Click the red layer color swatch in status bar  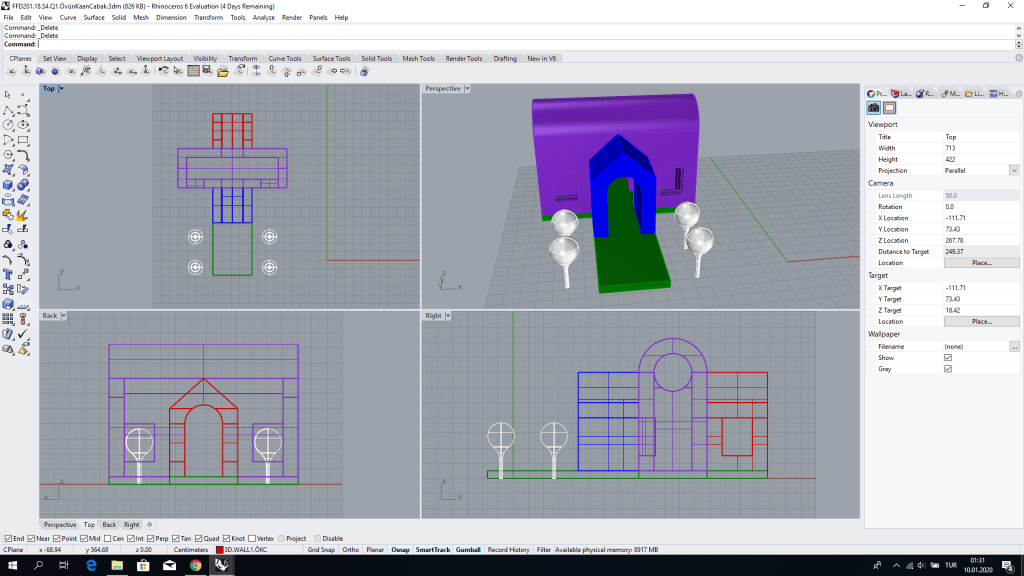pyautogui.click(x=219, y=550)
